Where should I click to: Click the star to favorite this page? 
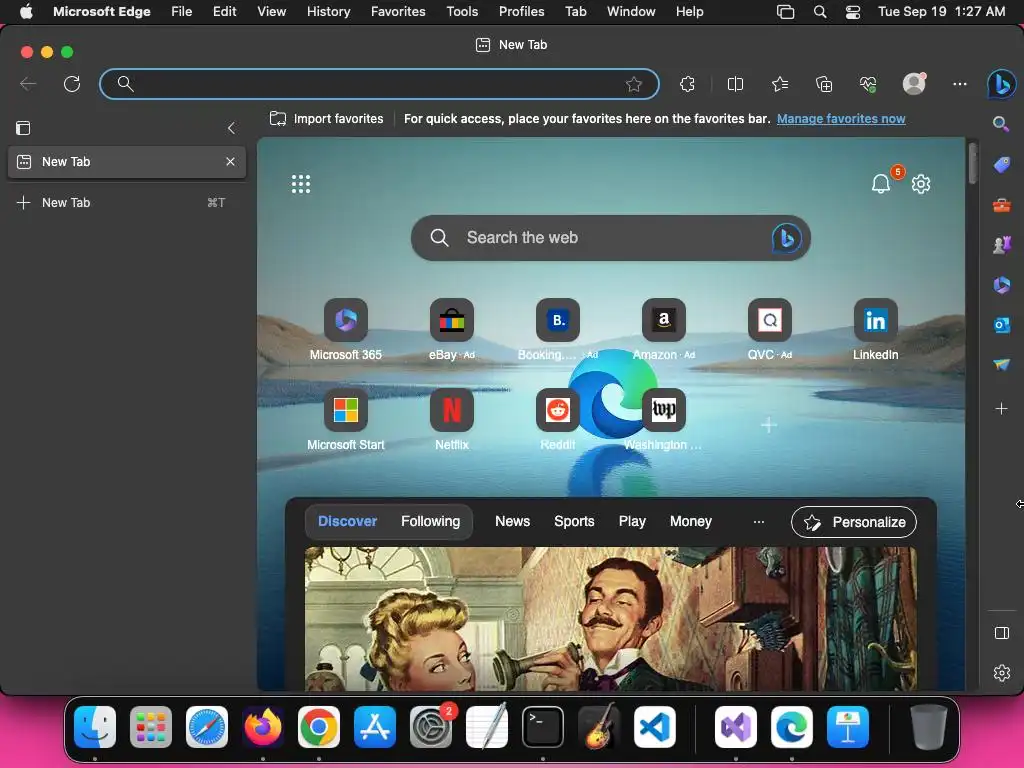pyautogui.click(x=633, y=84)
